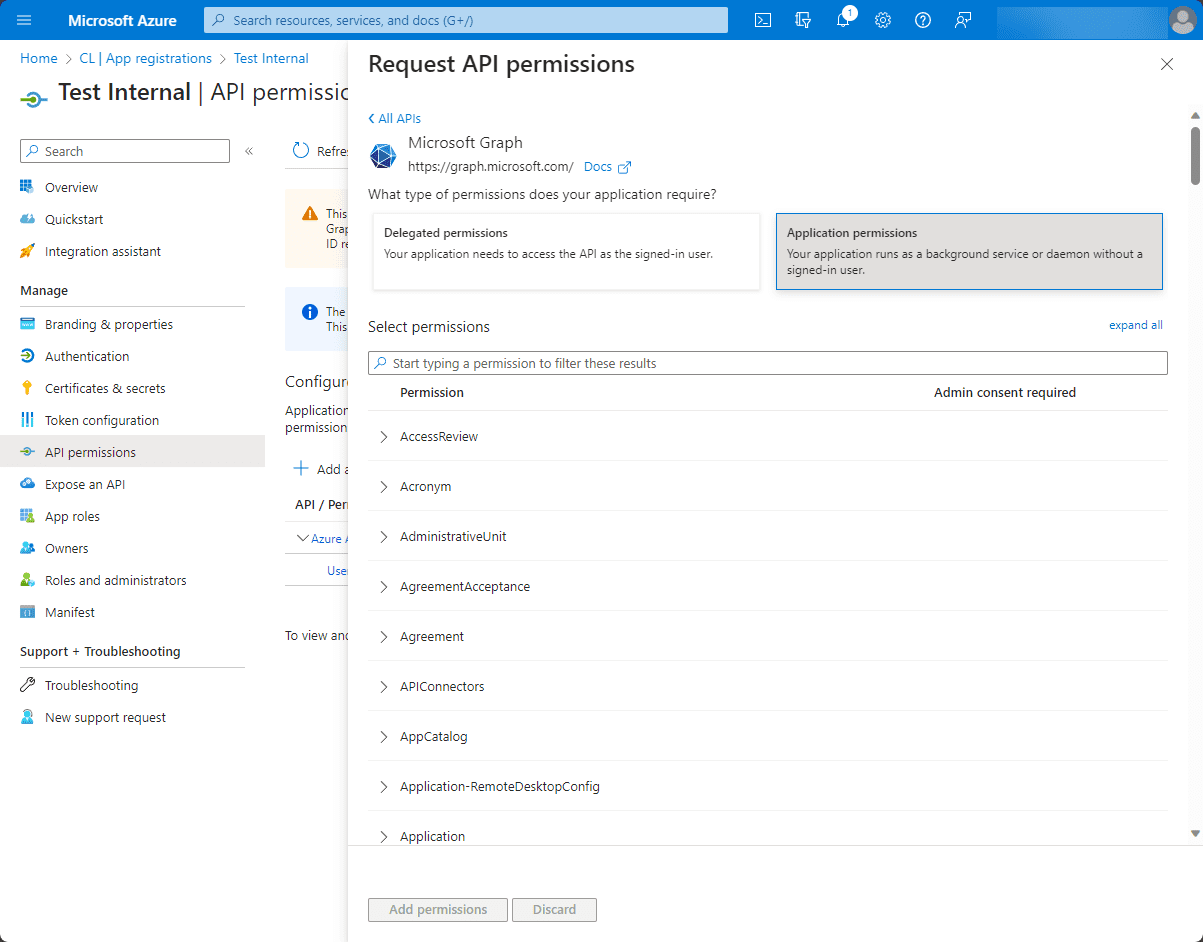Image resolution: width=1203 pixels, height=942 pixels.
Task: Collapse the left navigation with the double chevron
Action: pos(249,151)
